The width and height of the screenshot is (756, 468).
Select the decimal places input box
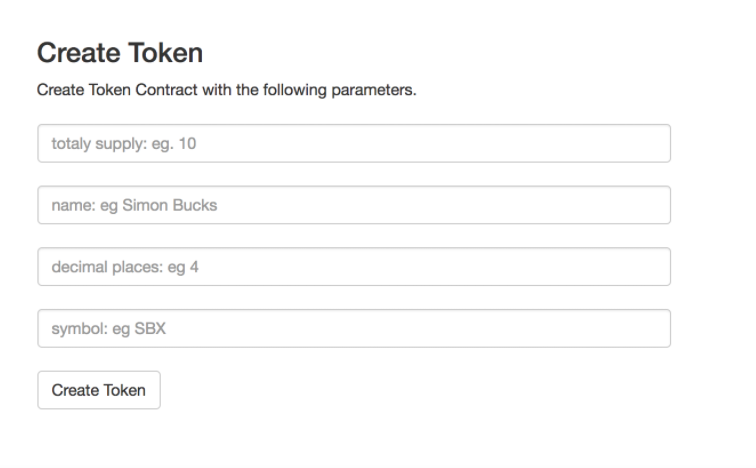(354, 267)
